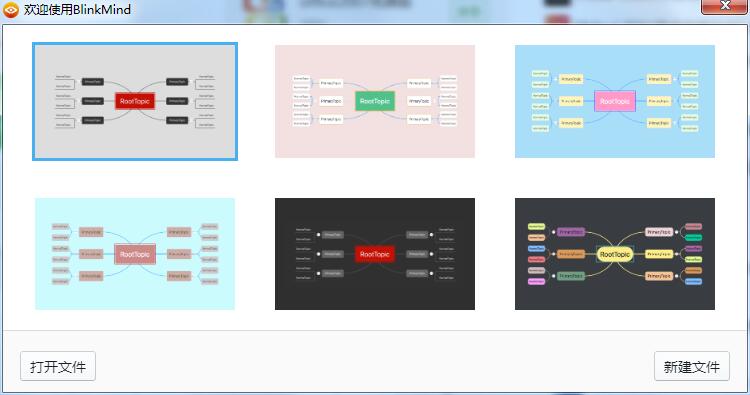
Task: Select the light cyan theme thumbnail
Action: click(x=135, y=254)
